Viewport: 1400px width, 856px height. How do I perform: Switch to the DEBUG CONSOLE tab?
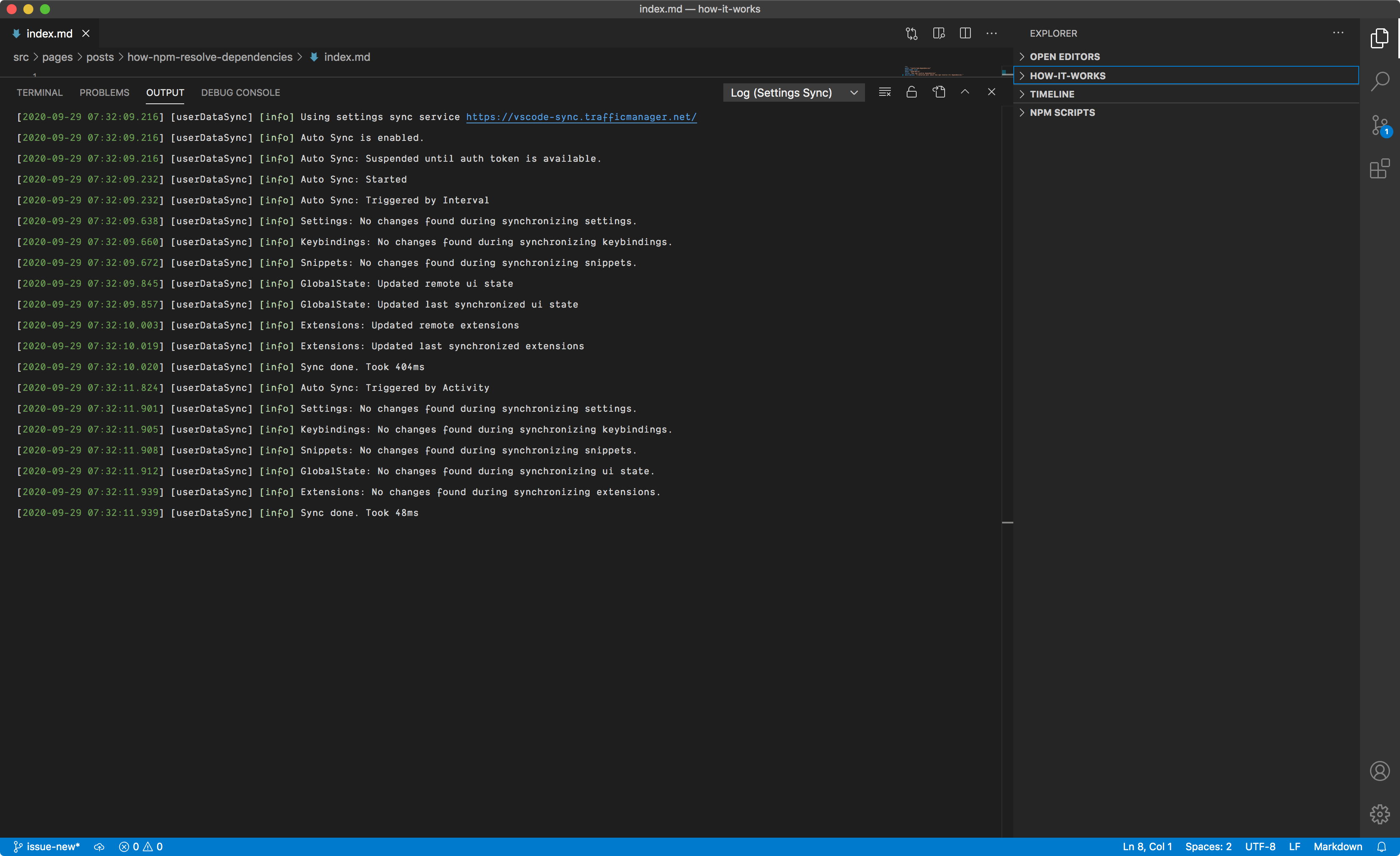click(240, 93)
